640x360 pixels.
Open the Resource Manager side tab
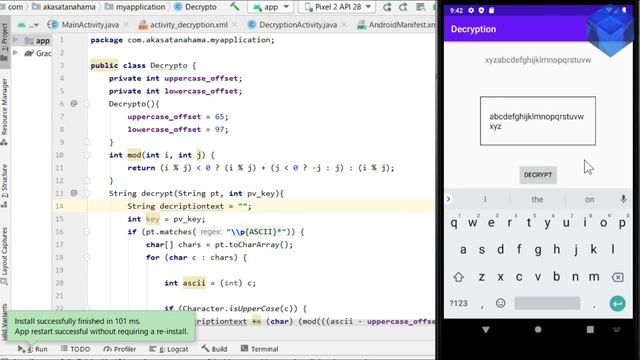point(4,112)
